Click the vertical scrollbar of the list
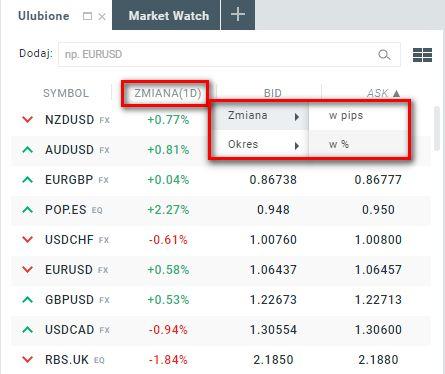This screenshot has height=374, width=445. click(437, 129)
